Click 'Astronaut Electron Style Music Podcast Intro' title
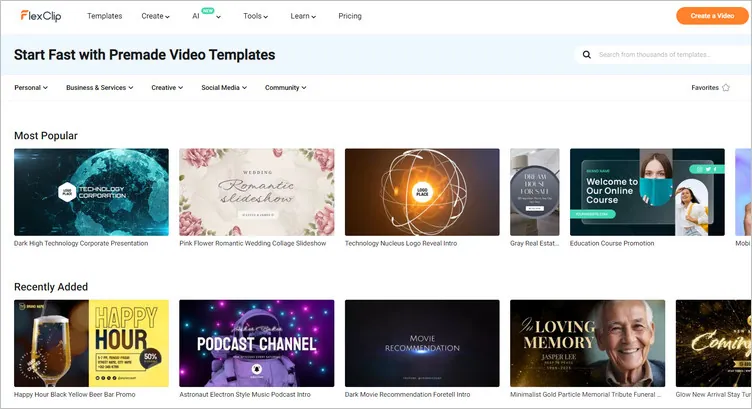The height and width of the screenshot is (409, 752). tap(245, 395)
